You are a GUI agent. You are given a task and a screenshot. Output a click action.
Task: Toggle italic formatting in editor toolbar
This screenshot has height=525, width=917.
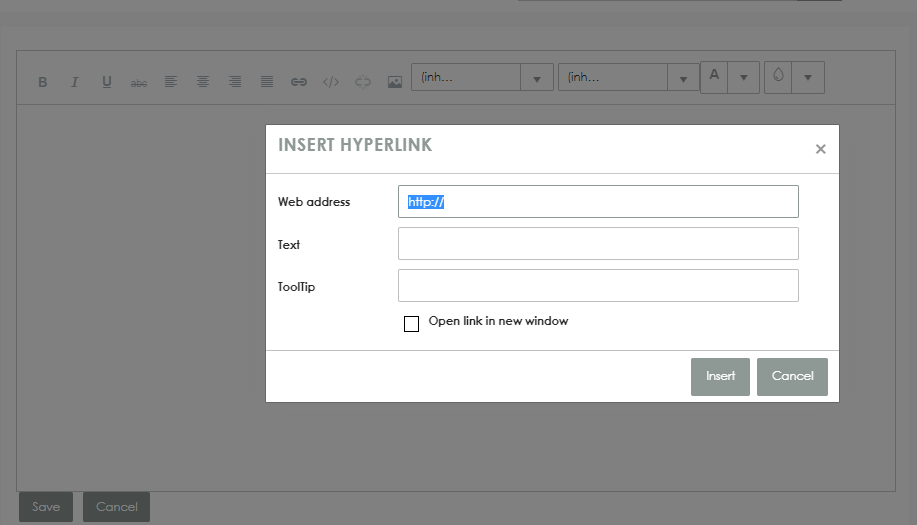[74, 82]
